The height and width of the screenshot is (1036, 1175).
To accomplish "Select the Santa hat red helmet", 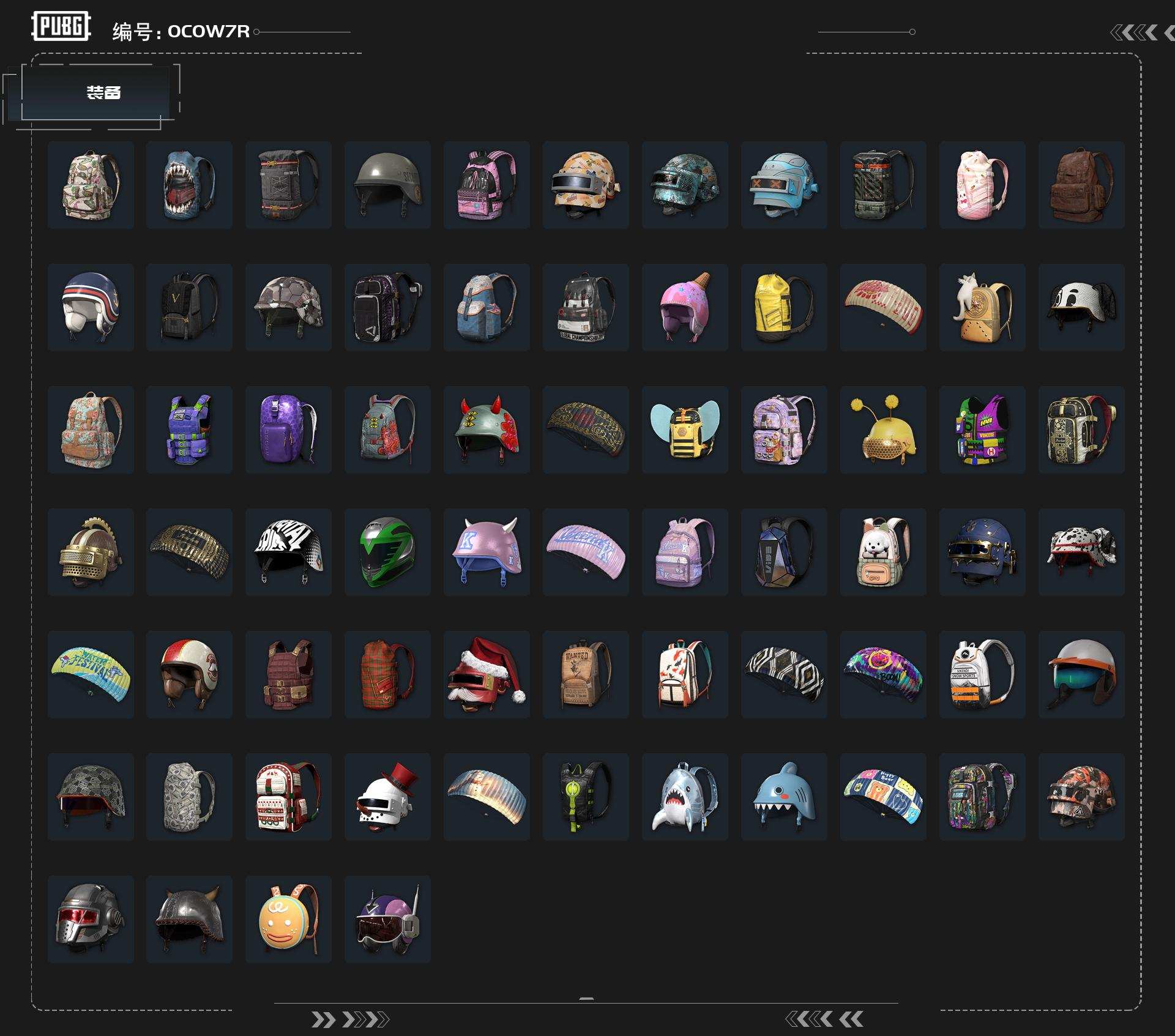I will pos(487,674).
